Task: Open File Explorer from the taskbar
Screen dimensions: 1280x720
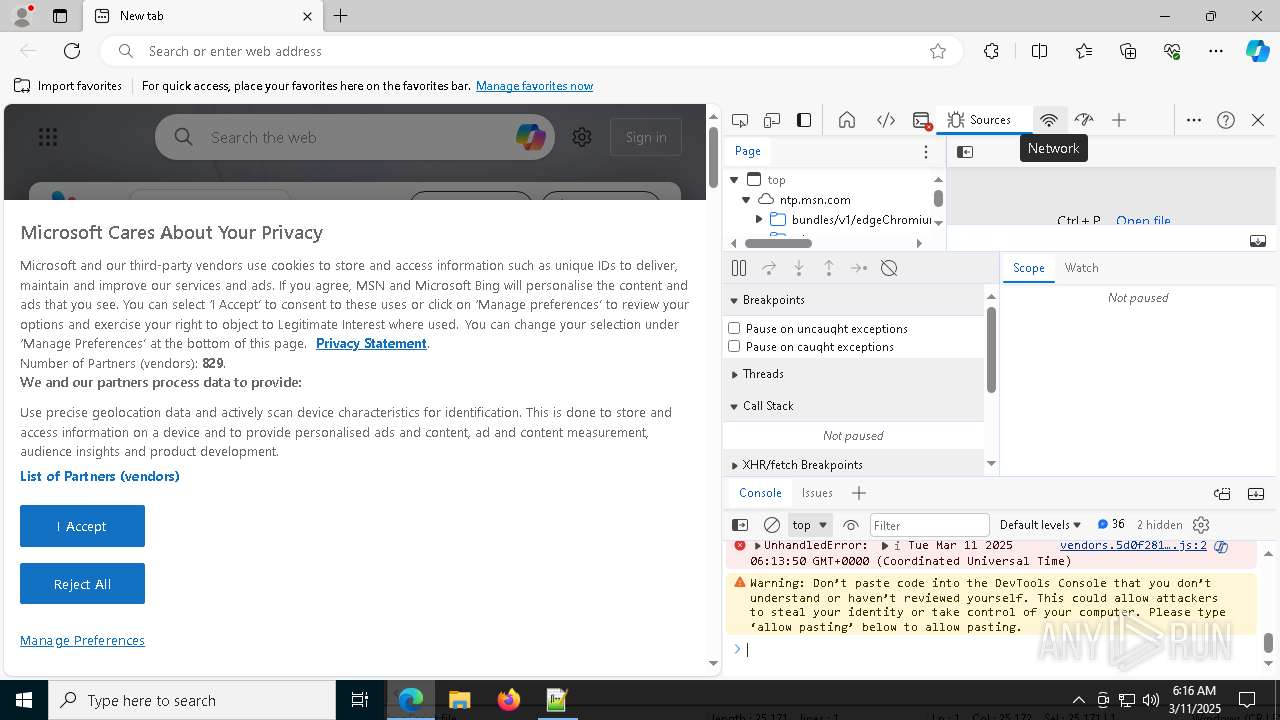Action: click(459, 700)
